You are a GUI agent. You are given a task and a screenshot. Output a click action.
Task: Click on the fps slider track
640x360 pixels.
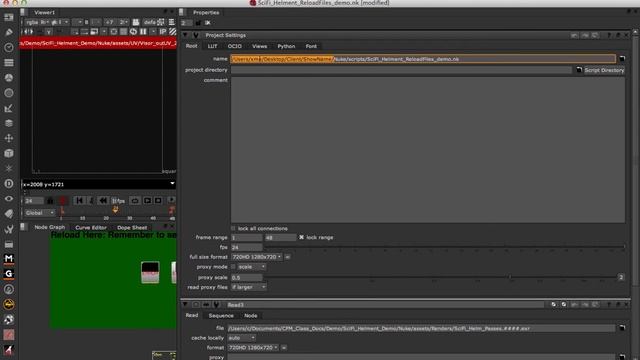(x=444, y=247)
